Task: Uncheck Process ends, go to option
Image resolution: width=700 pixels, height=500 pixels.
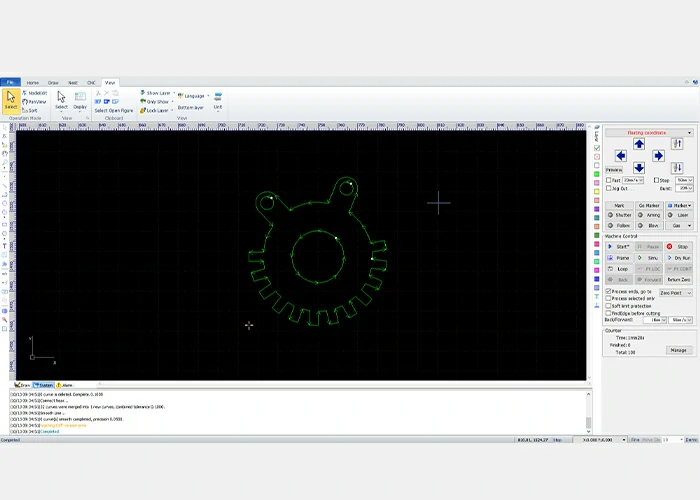Action: [609, 292]
